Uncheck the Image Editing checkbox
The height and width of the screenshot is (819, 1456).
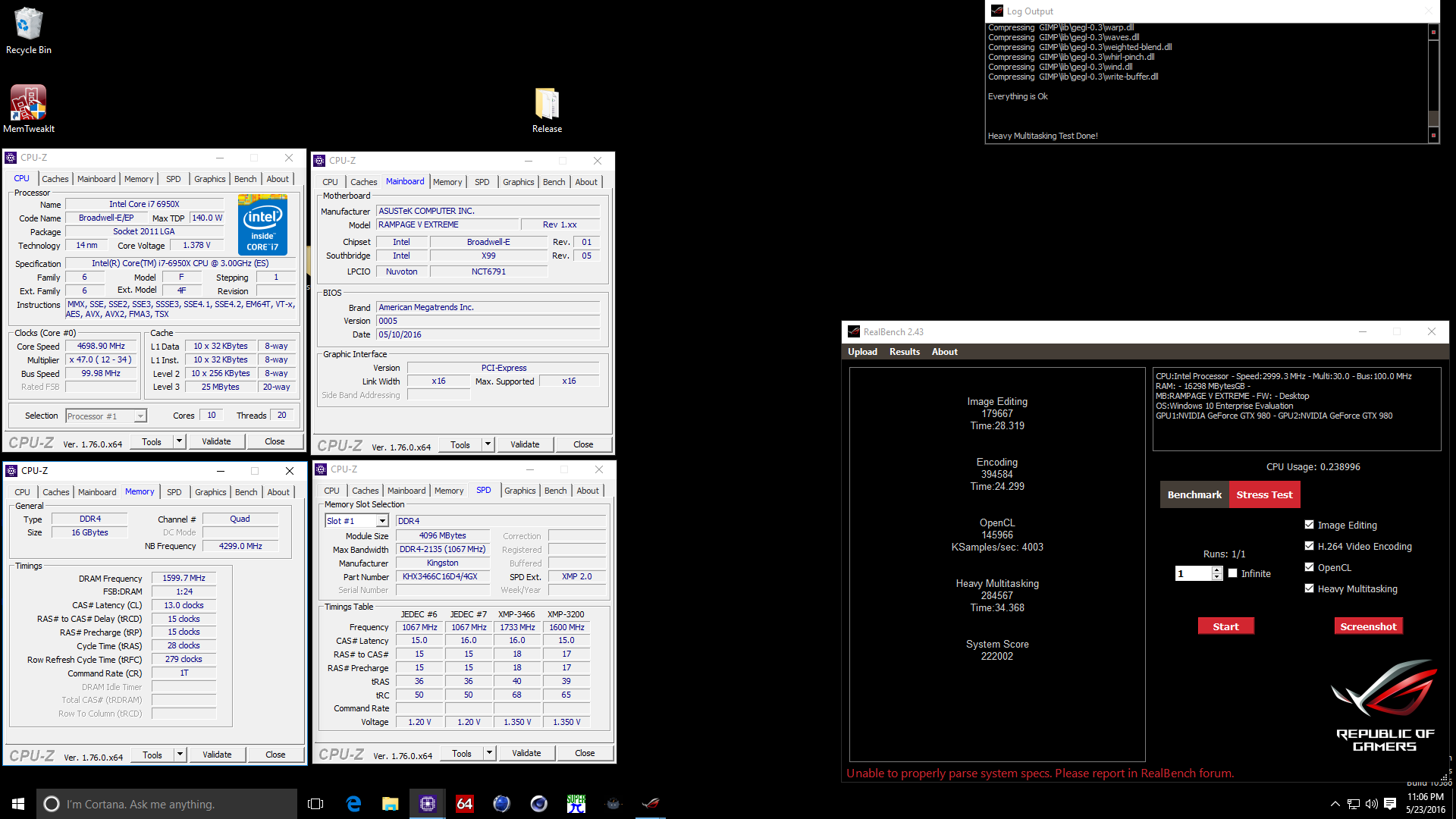tap(1309, 525)
